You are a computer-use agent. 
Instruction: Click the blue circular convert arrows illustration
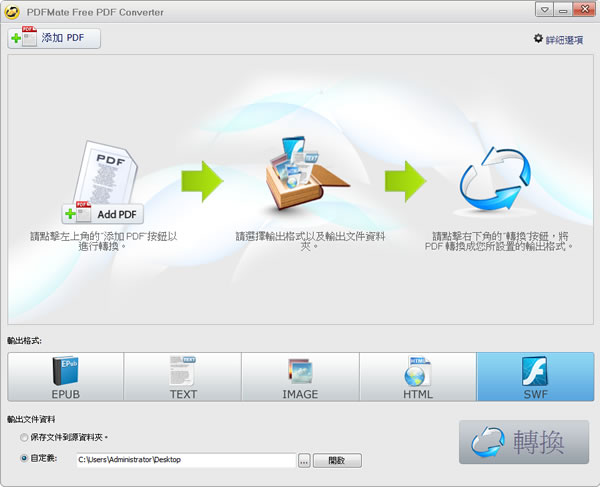495,179
